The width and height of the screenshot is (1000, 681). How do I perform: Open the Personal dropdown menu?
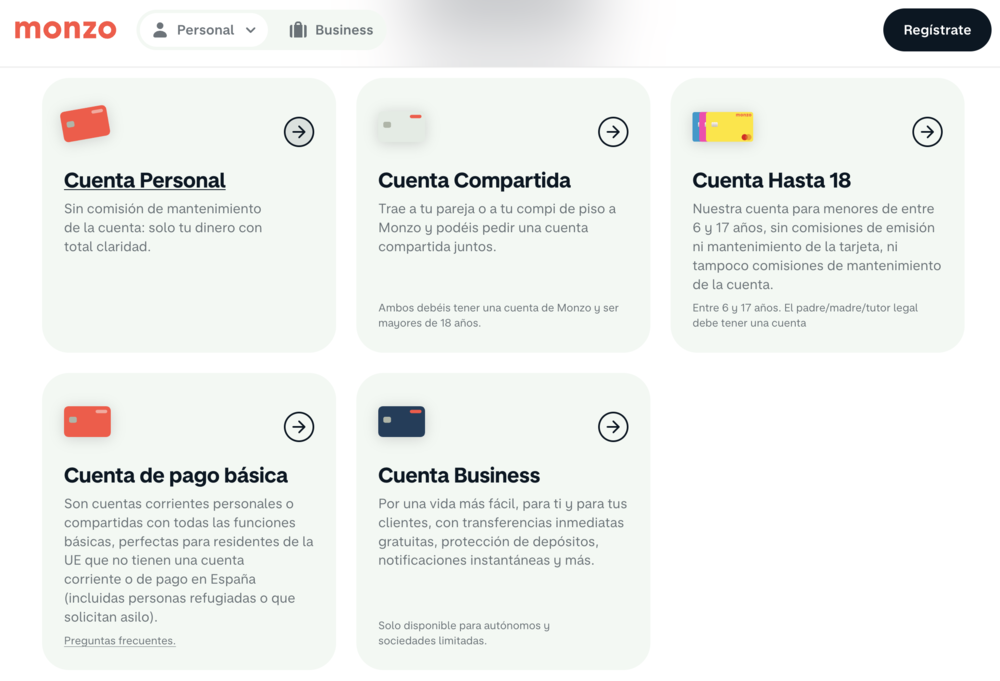(x=203, y=30)
